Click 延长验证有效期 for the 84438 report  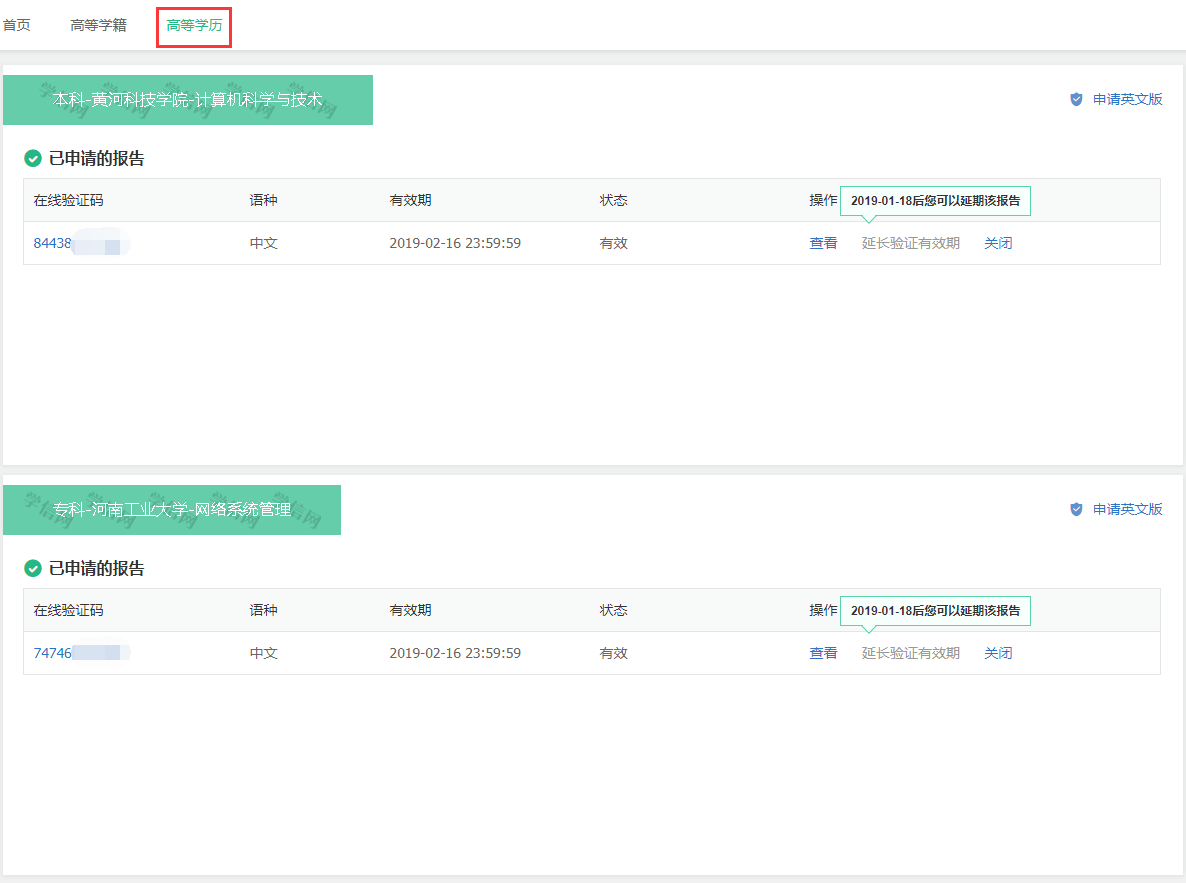pyautogui.click(x=910, y=243)
